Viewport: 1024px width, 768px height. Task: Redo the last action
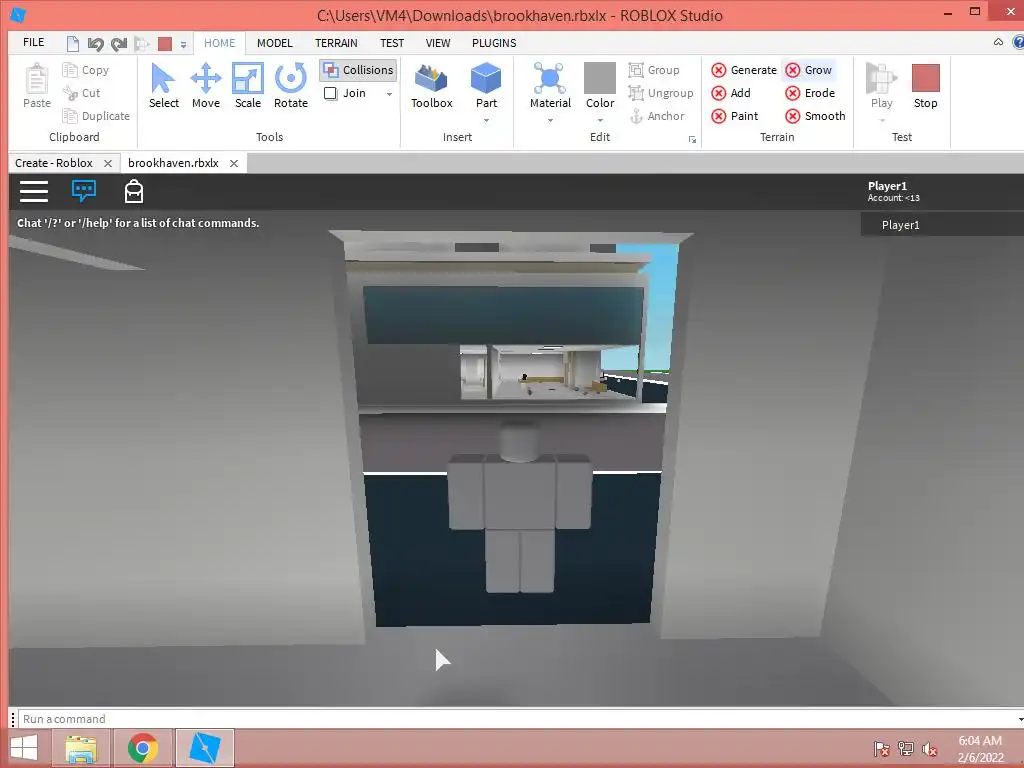click(x=119, y=44)
